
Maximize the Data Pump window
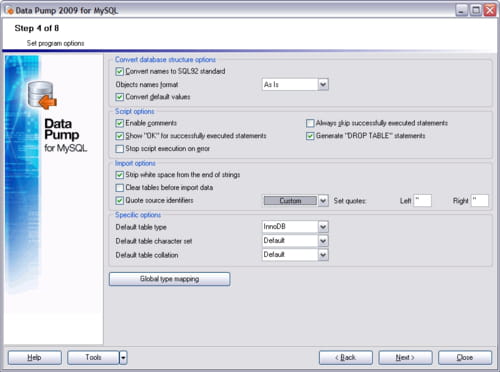[x=476, y=10]
